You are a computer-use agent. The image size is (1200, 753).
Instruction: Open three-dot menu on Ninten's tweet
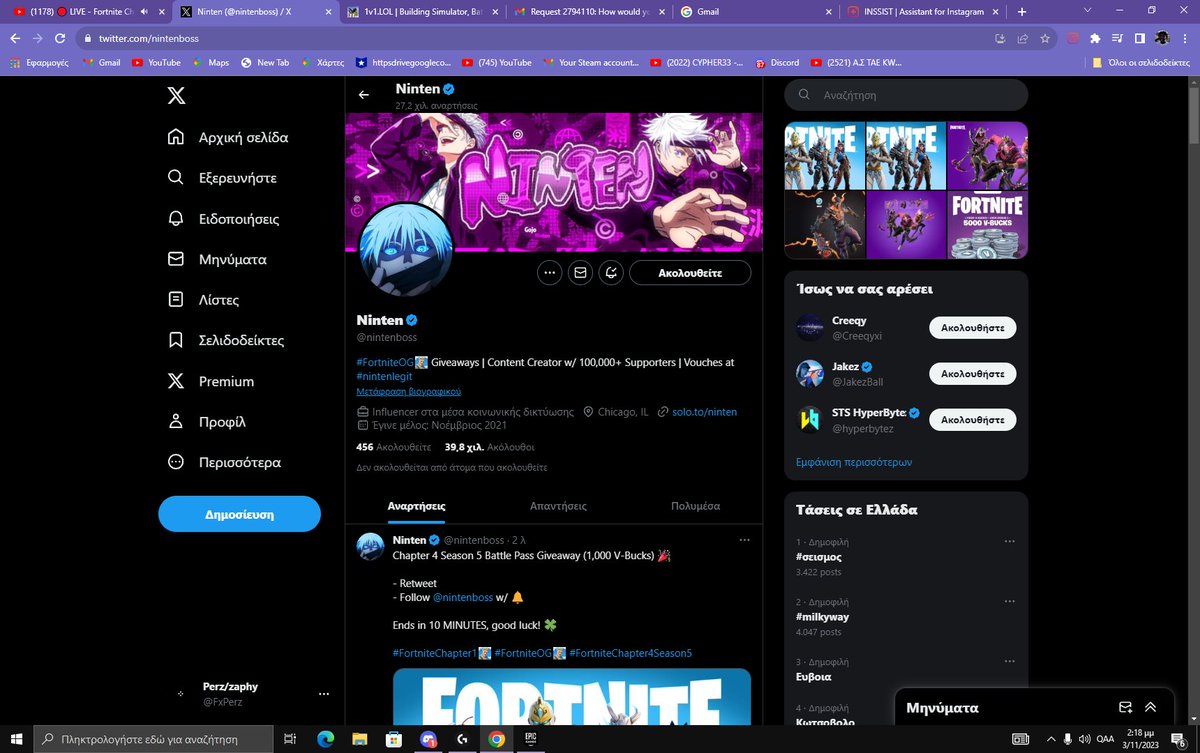point(744,540)
